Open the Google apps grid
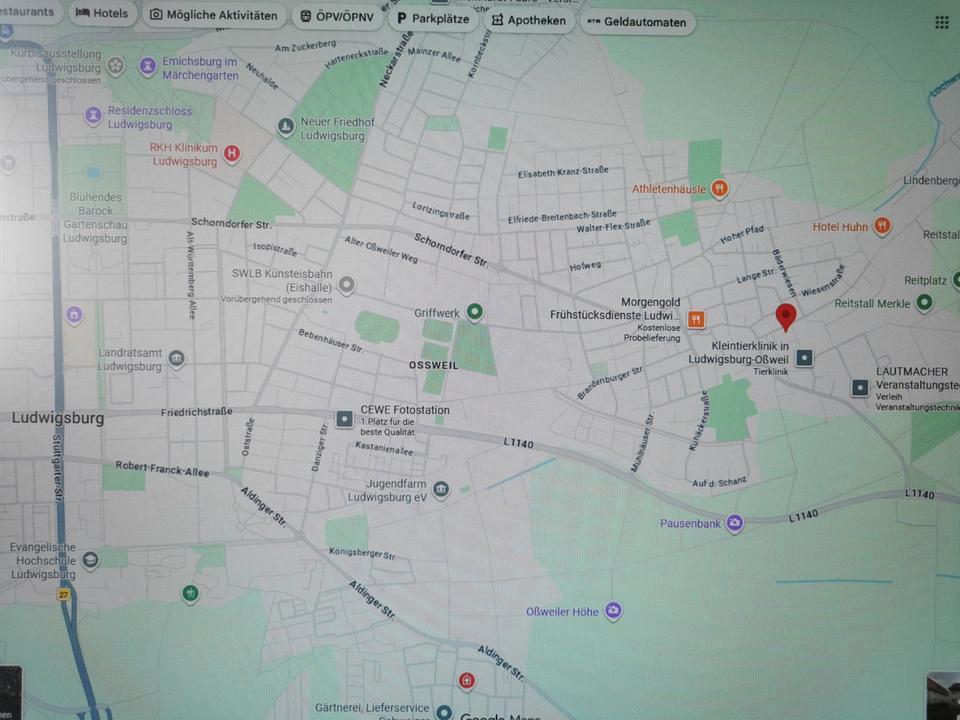 [941, 22]
